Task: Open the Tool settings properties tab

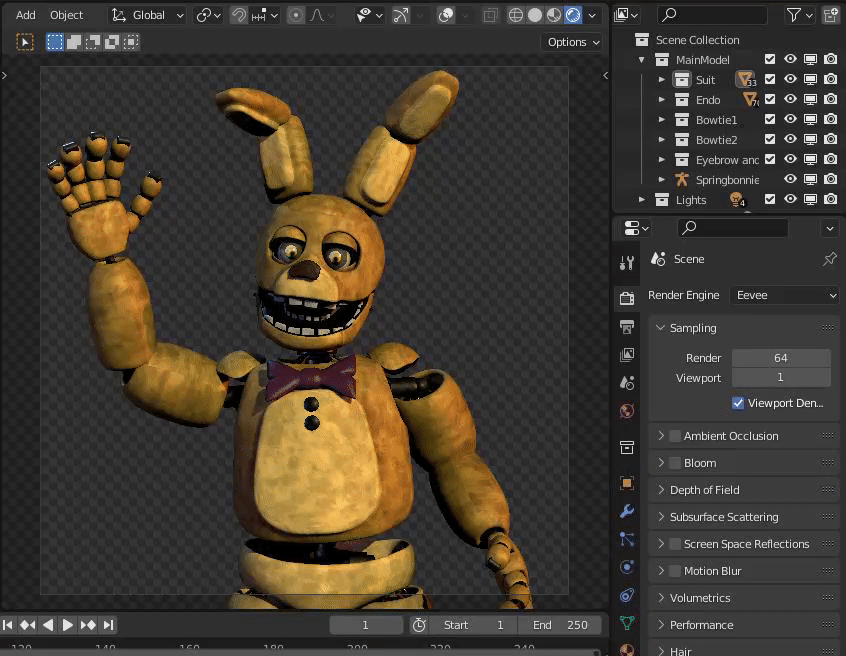Action: 627,263
